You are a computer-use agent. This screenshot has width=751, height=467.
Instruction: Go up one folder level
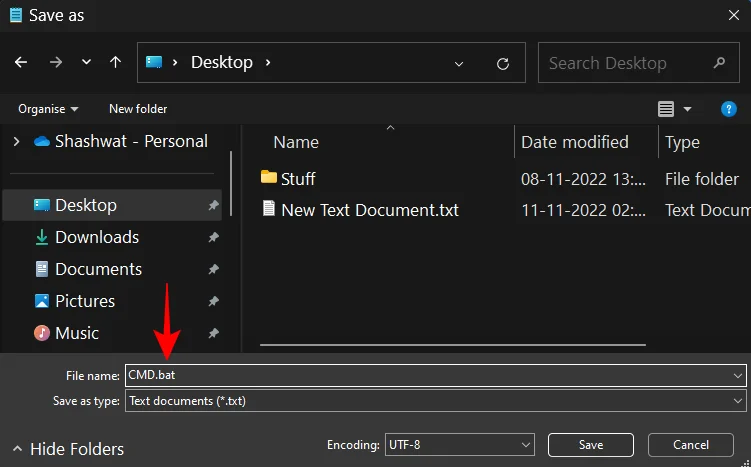tap(115, 62)
